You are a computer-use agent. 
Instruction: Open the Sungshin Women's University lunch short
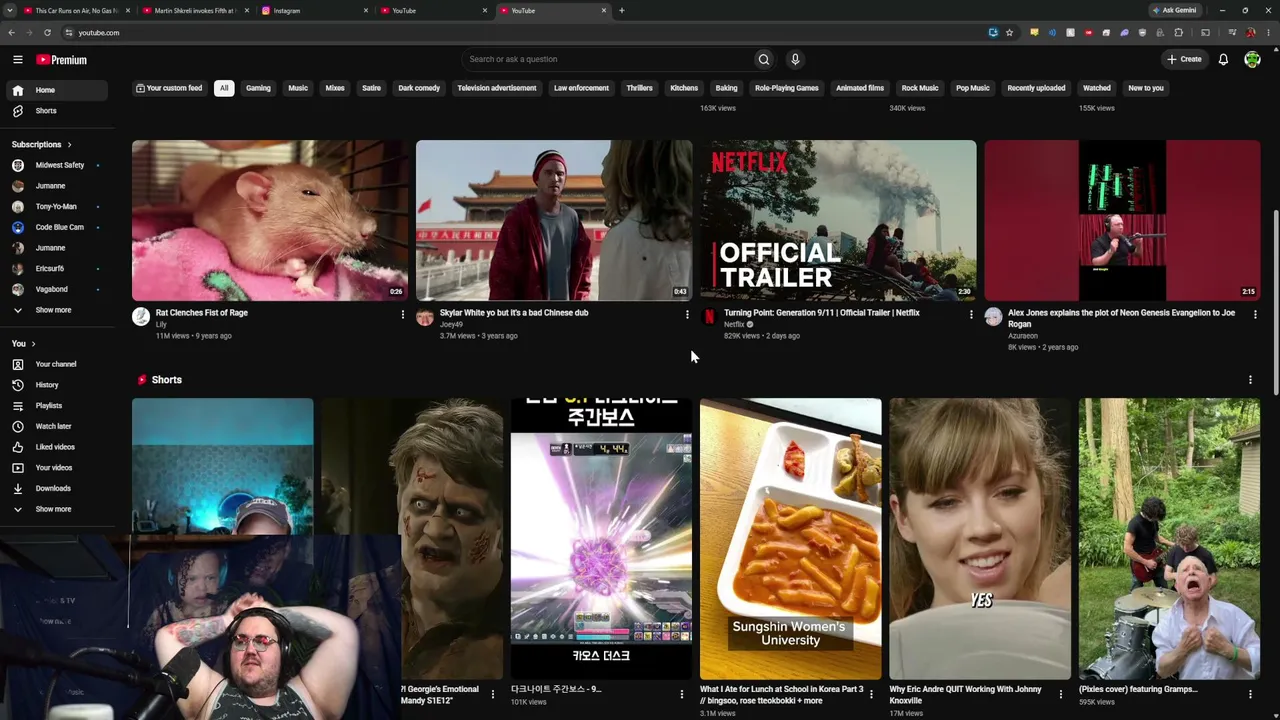790,539
